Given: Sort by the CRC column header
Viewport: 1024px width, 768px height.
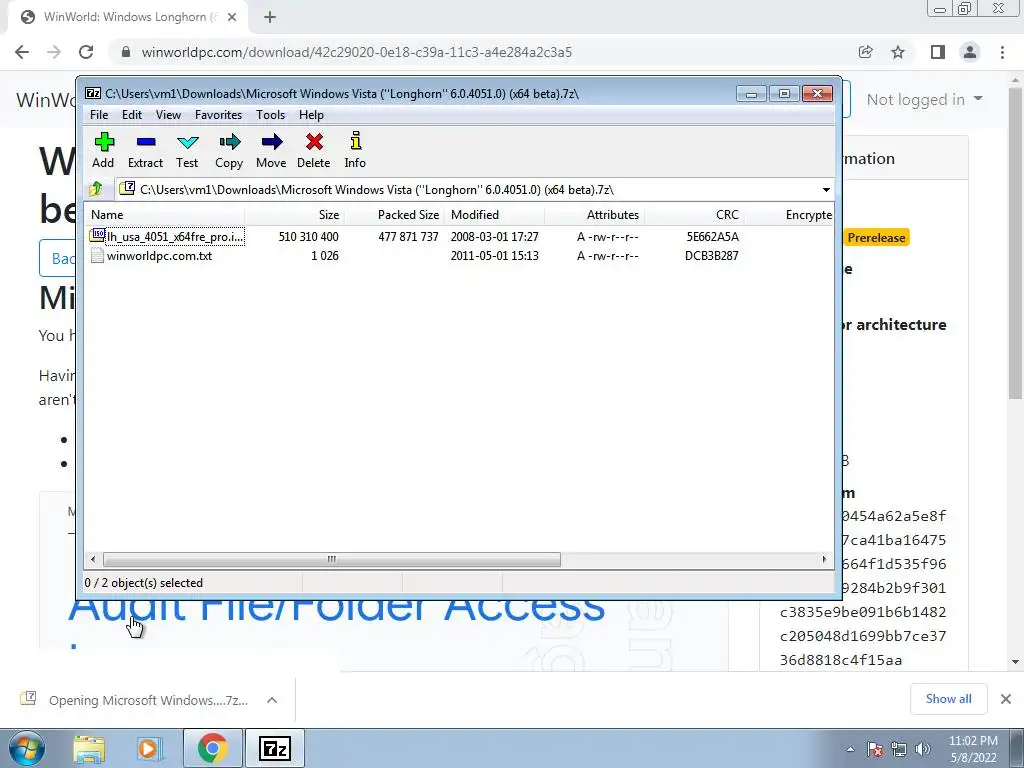Looking at the screenshot, I should click(694, 215).
